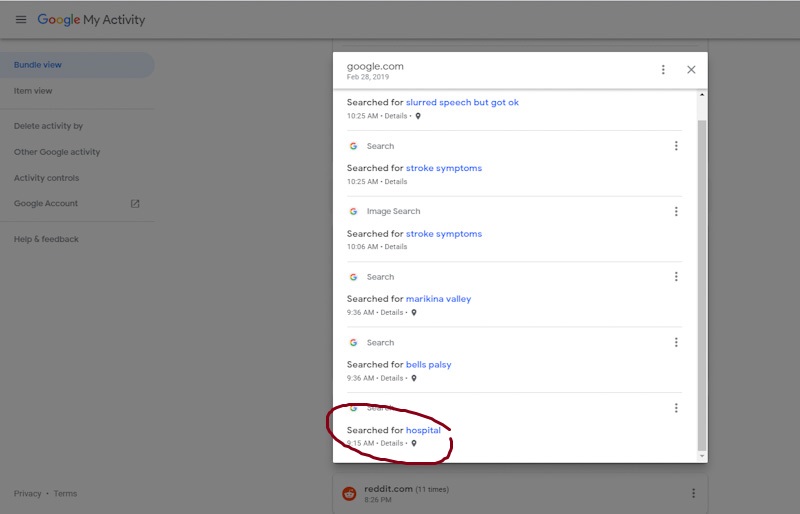The image size is (800, 514).
Task: Switch to Item view
Action: click(x=33, y=91)
